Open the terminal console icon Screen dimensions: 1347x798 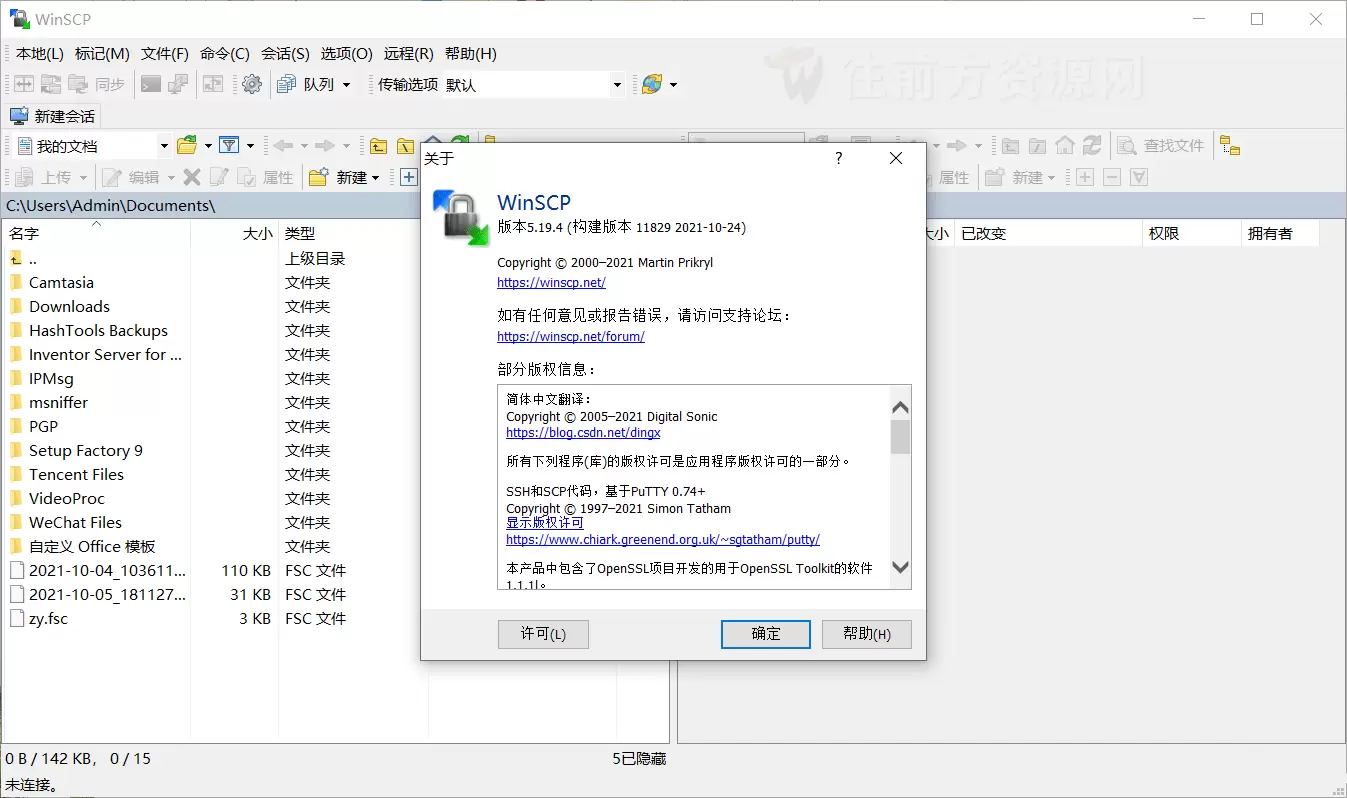pyautogui.click(x=151, y=85)
